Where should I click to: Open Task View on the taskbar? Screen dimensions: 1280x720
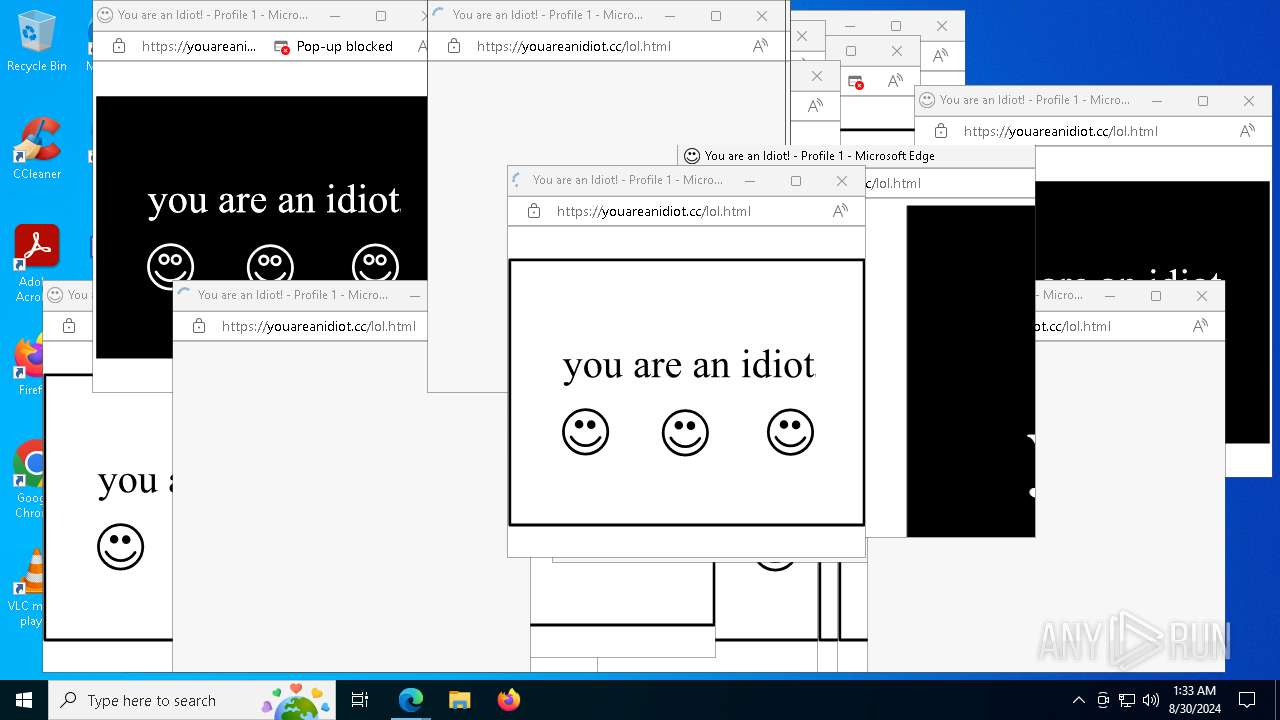coord(360,700)
